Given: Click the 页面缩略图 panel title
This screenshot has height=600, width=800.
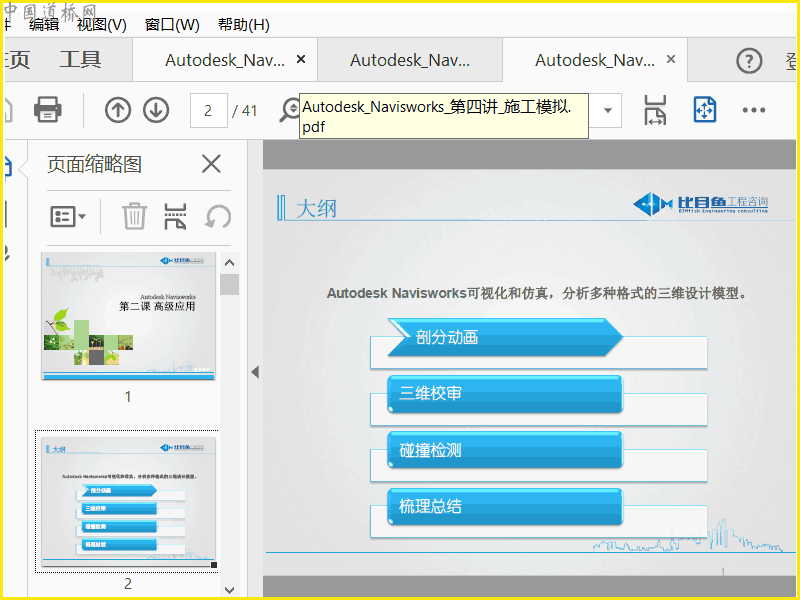Looking at the screenshot, I should [x=94, y=164].
